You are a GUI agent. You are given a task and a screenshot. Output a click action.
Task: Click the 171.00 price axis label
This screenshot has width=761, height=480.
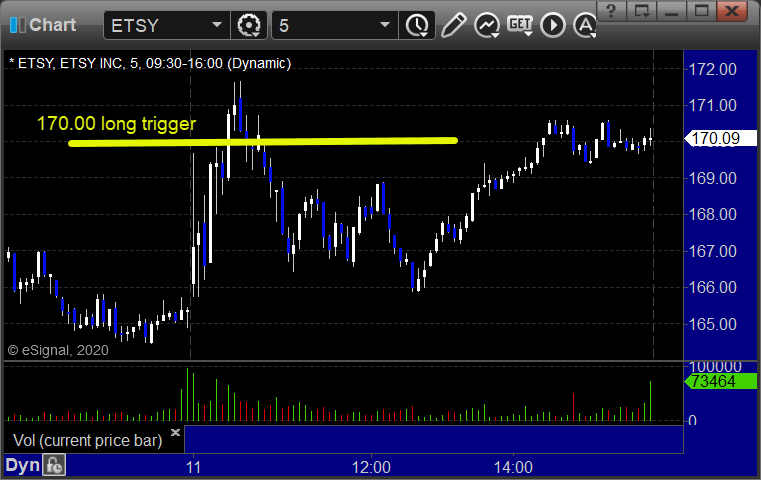[712, 105]
